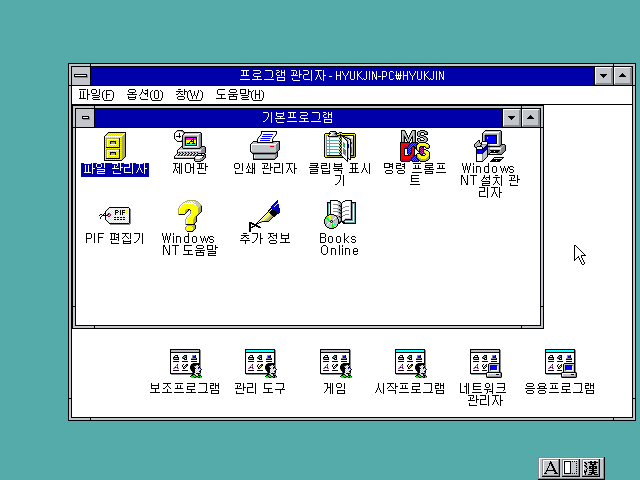Click the 인쇄 관리자 label text
The height and width of the screenshot is (480, 640).
[x=265, y=169]
